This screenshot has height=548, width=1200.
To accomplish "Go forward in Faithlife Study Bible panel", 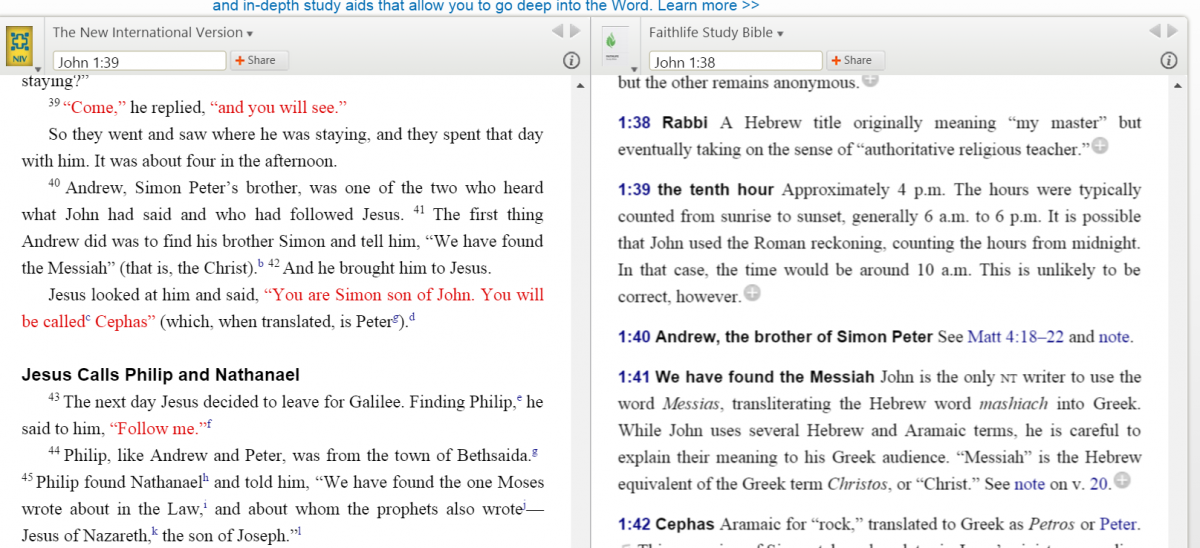I will click(x=1174, y=32).
